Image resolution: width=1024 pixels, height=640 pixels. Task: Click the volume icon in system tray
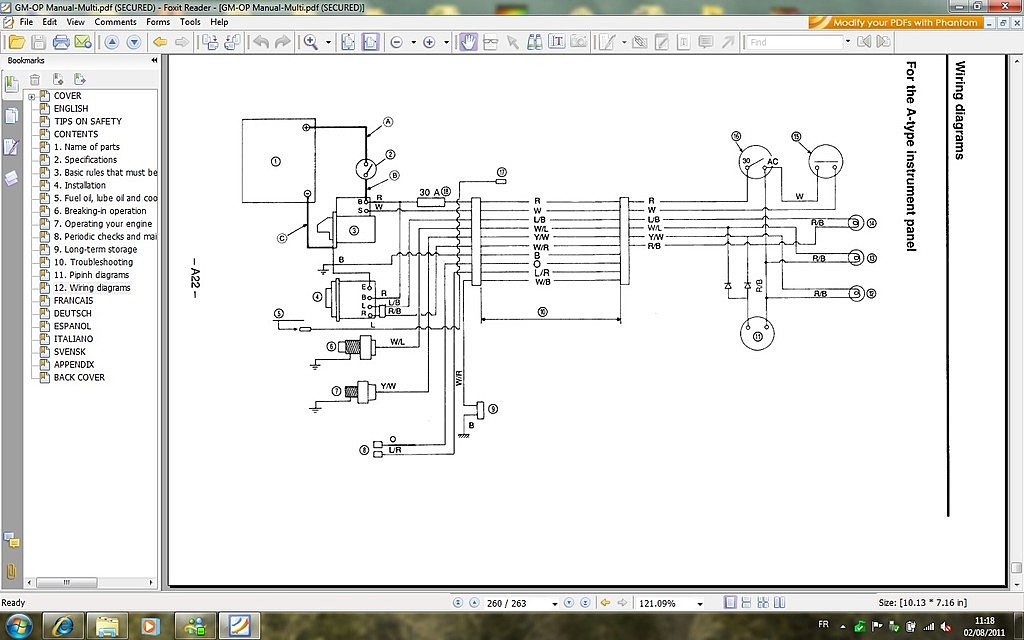[x=944, y=627]
